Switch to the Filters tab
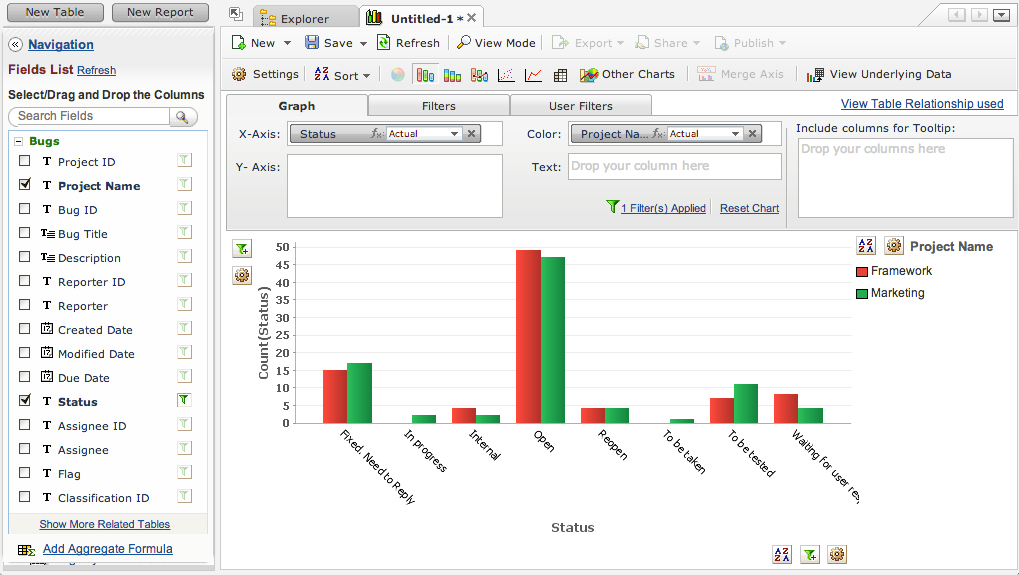Image resolution: width=1019 pixels, height=575 pixels. pyautogui.click(x=438, y=106)
